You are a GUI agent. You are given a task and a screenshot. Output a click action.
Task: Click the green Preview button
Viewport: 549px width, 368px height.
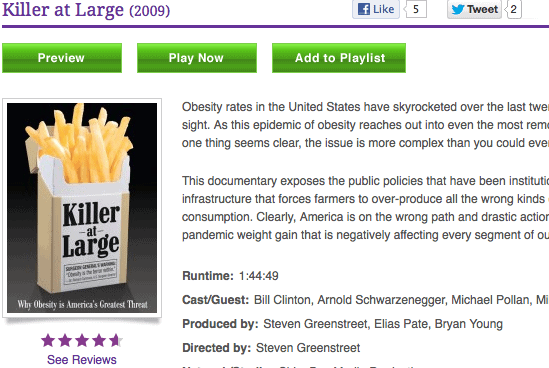click(x=62, y=58)
